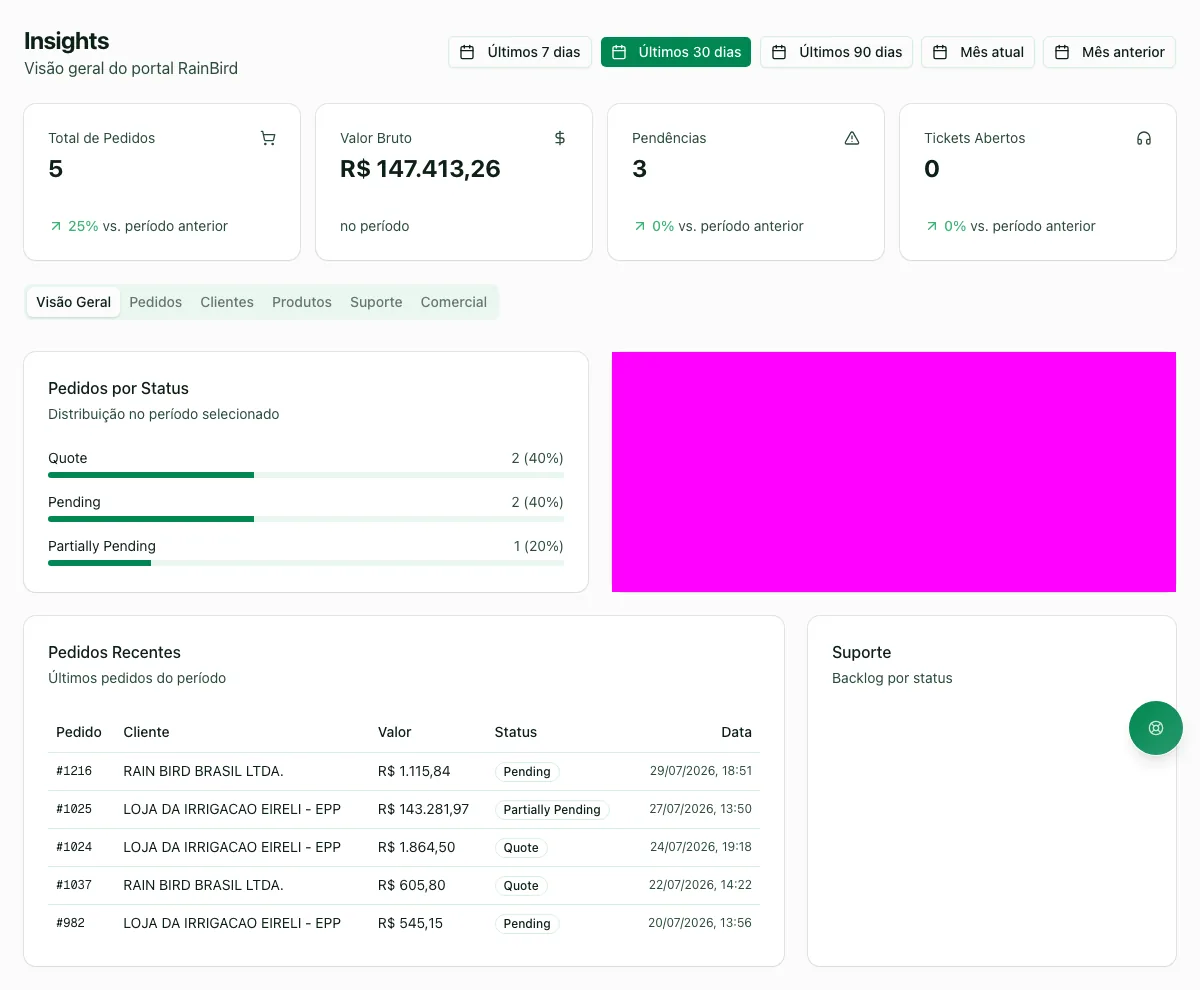Viewport: 1200px width, 990px height.
Task: Click the Insights page title
Action: coord(67,41)
